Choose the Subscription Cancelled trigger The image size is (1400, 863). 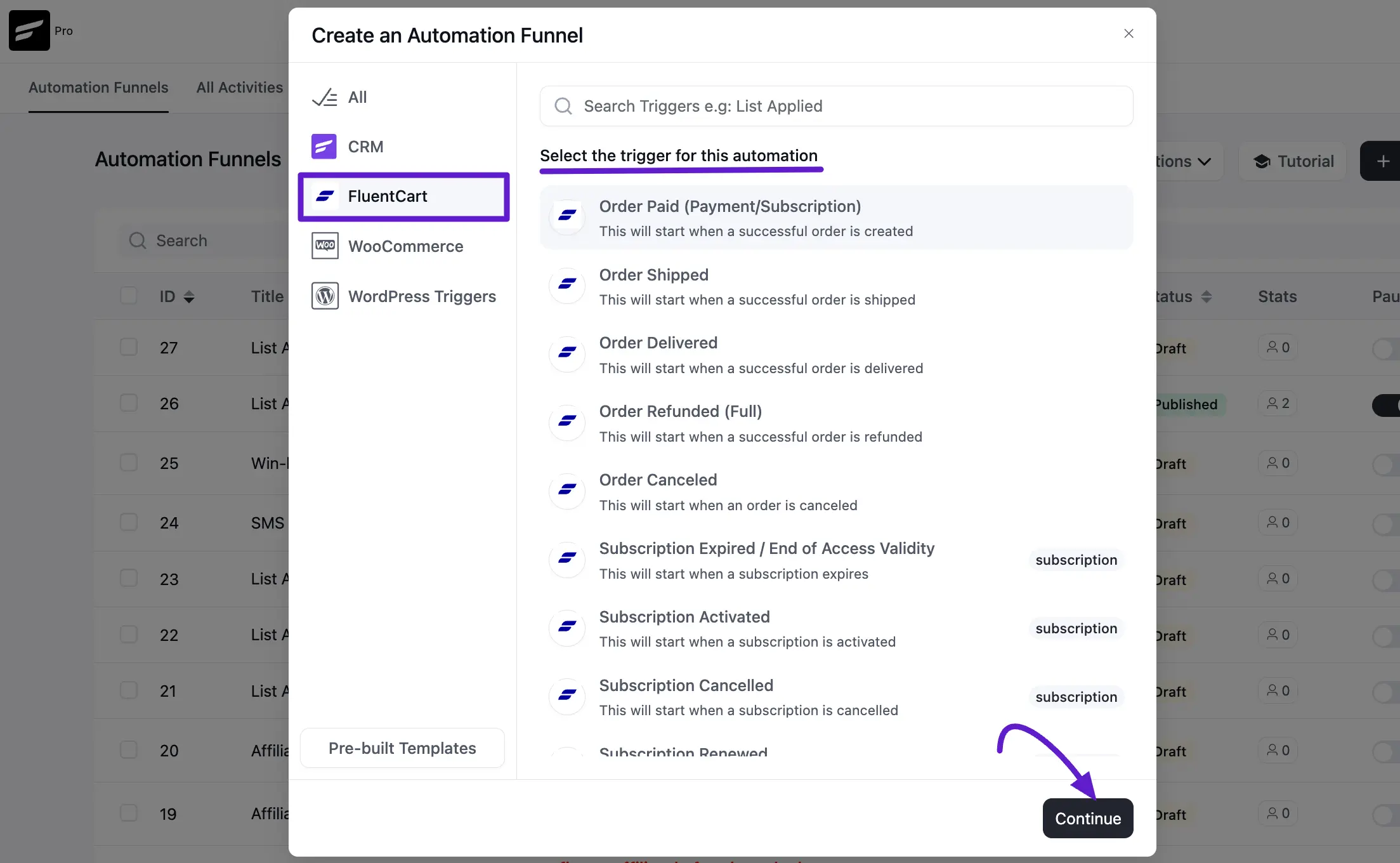click(x=836, y=697)
